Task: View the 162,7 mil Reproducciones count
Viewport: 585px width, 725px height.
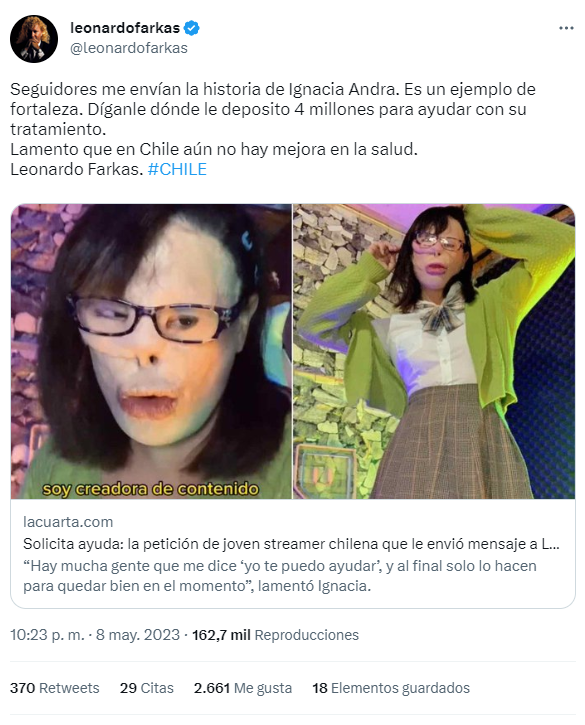Action: click(x=275, y=635)
